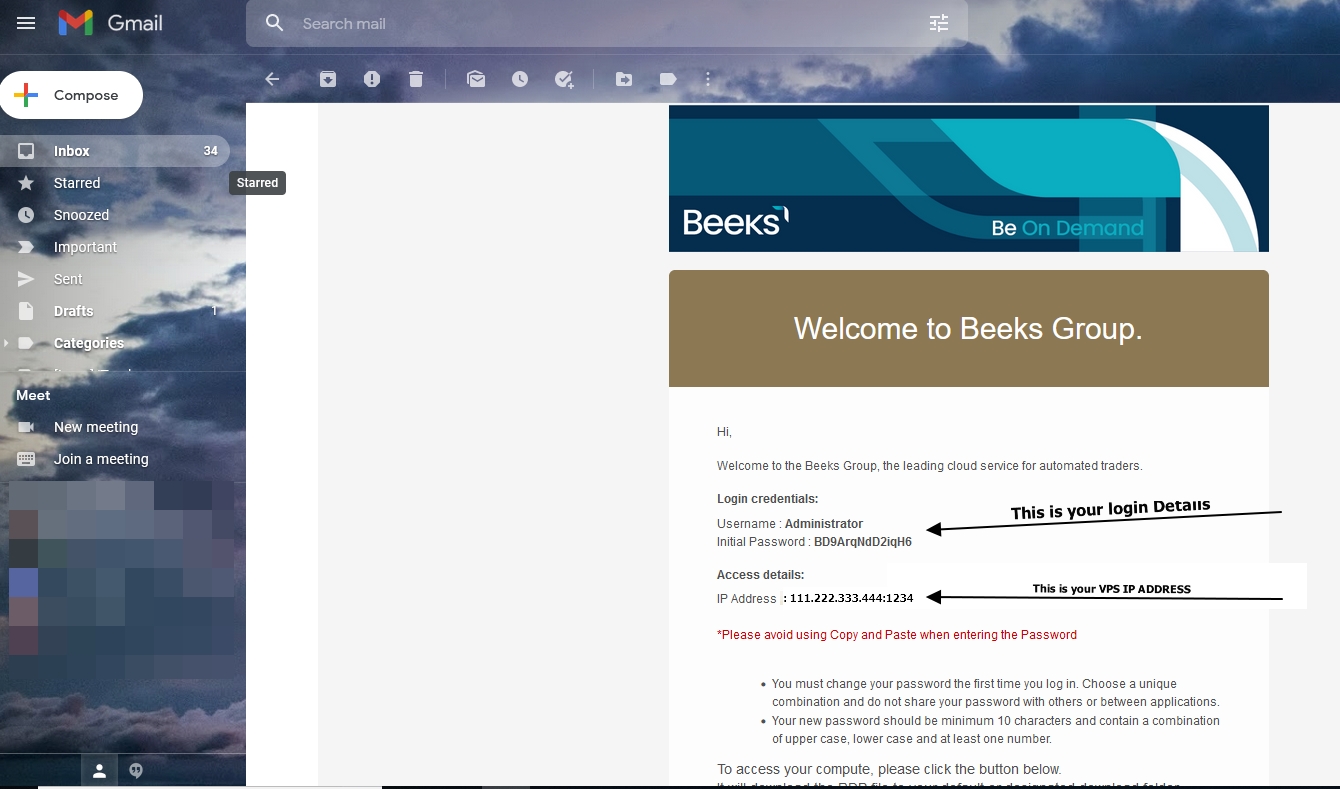Click the Gmail logo
This screenshot has height=789, width=1340.
pos(110,23)
